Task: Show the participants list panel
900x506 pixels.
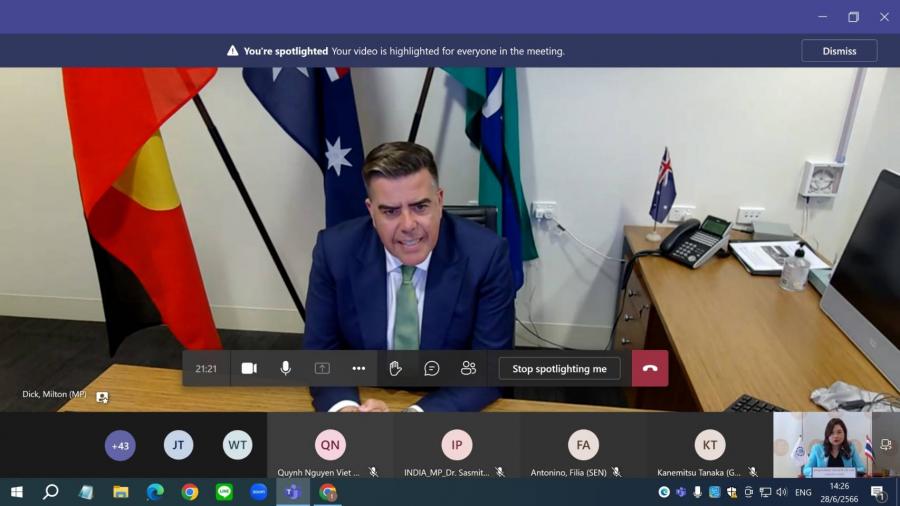Action: [468, 368]
